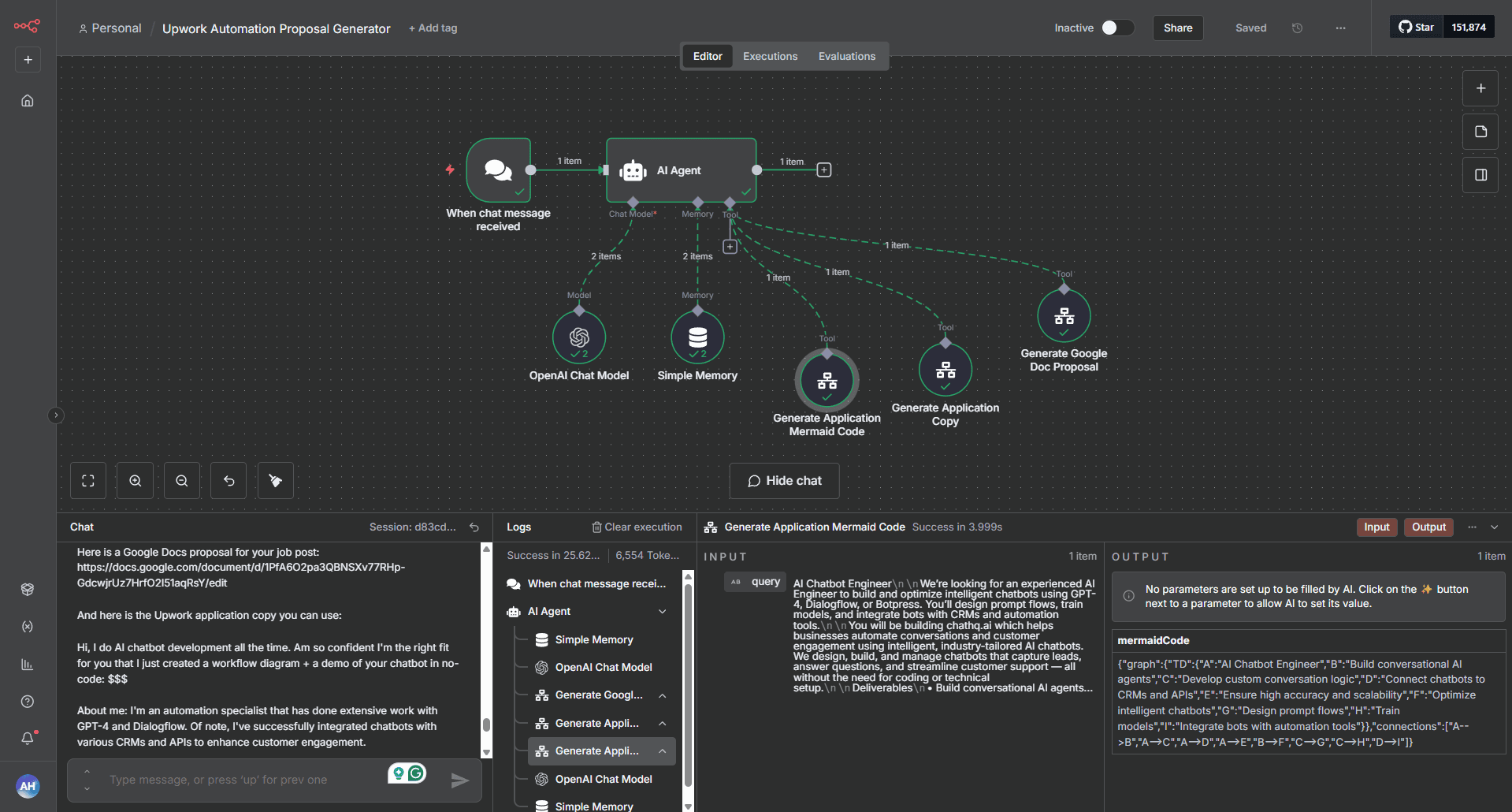Open the Personal project breadcrumb
This screenshot has width=1512, height=812.
(110, 28)
